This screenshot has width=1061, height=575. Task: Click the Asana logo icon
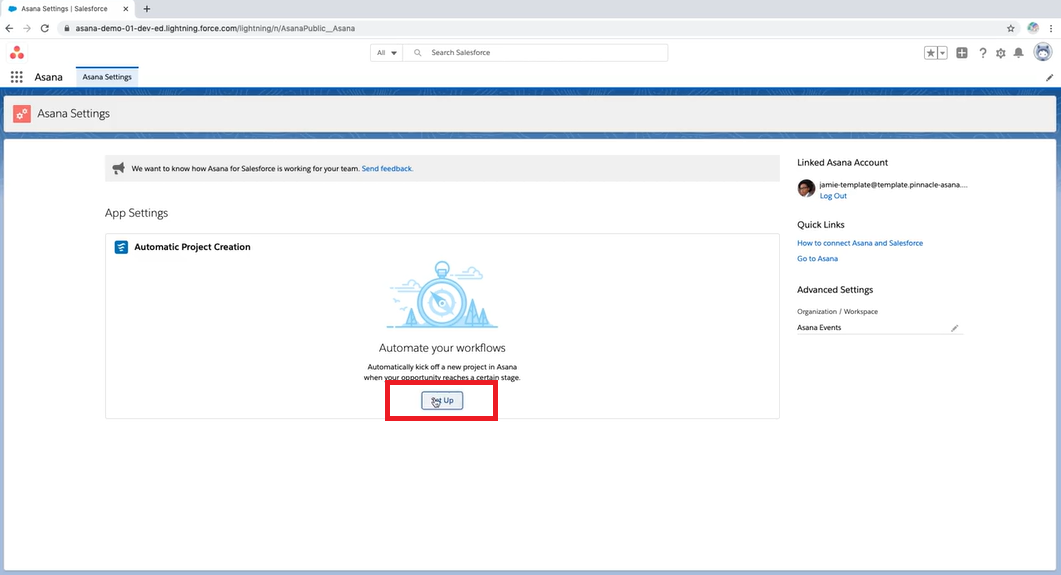click(17, 52)
